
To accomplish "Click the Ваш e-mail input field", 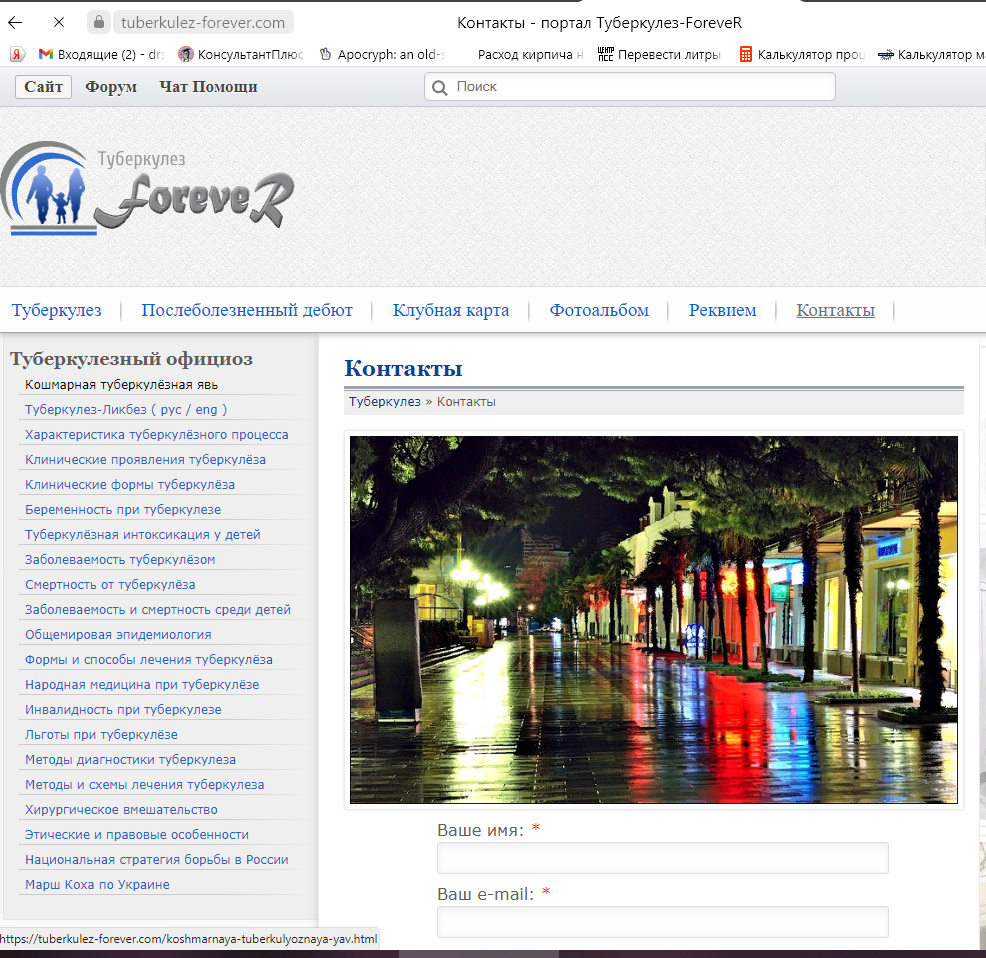I will (663, 922).
